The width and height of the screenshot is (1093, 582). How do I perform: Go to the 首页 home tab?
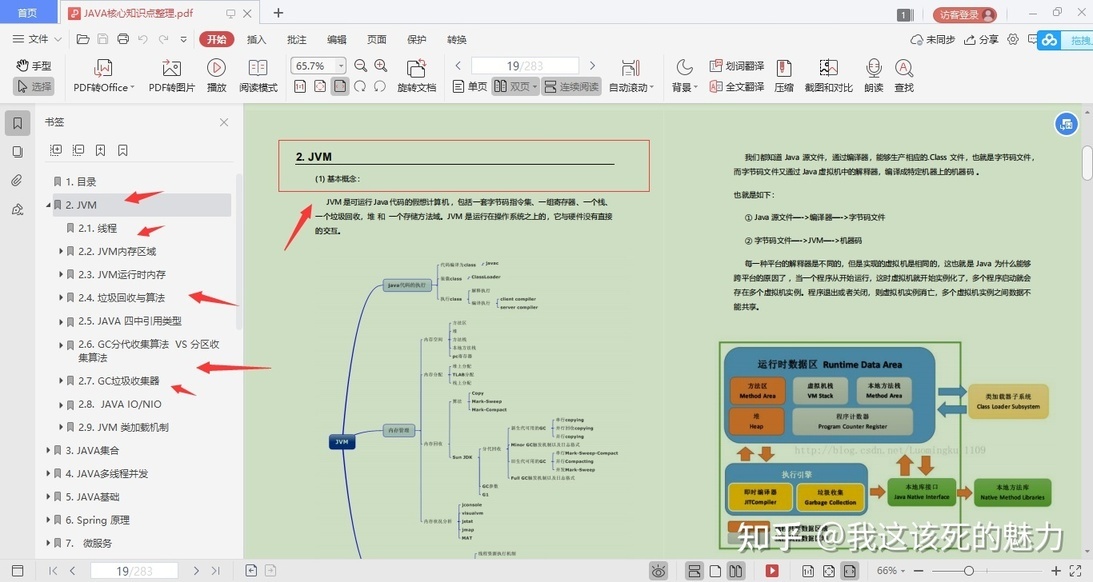27,13
